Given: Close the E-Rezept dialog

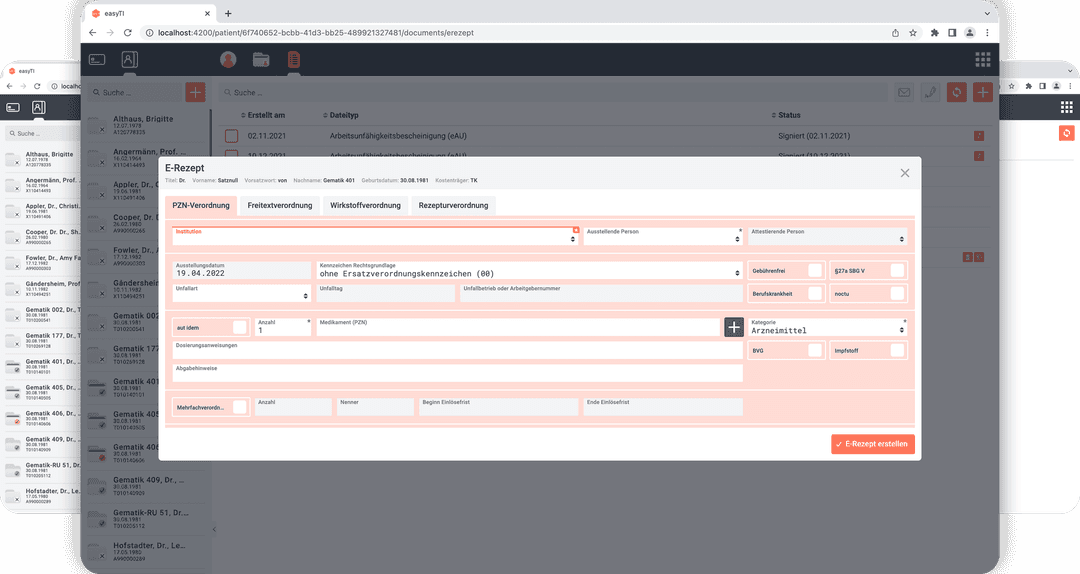Looking at the screenshot, I should (x=904, y=173).
